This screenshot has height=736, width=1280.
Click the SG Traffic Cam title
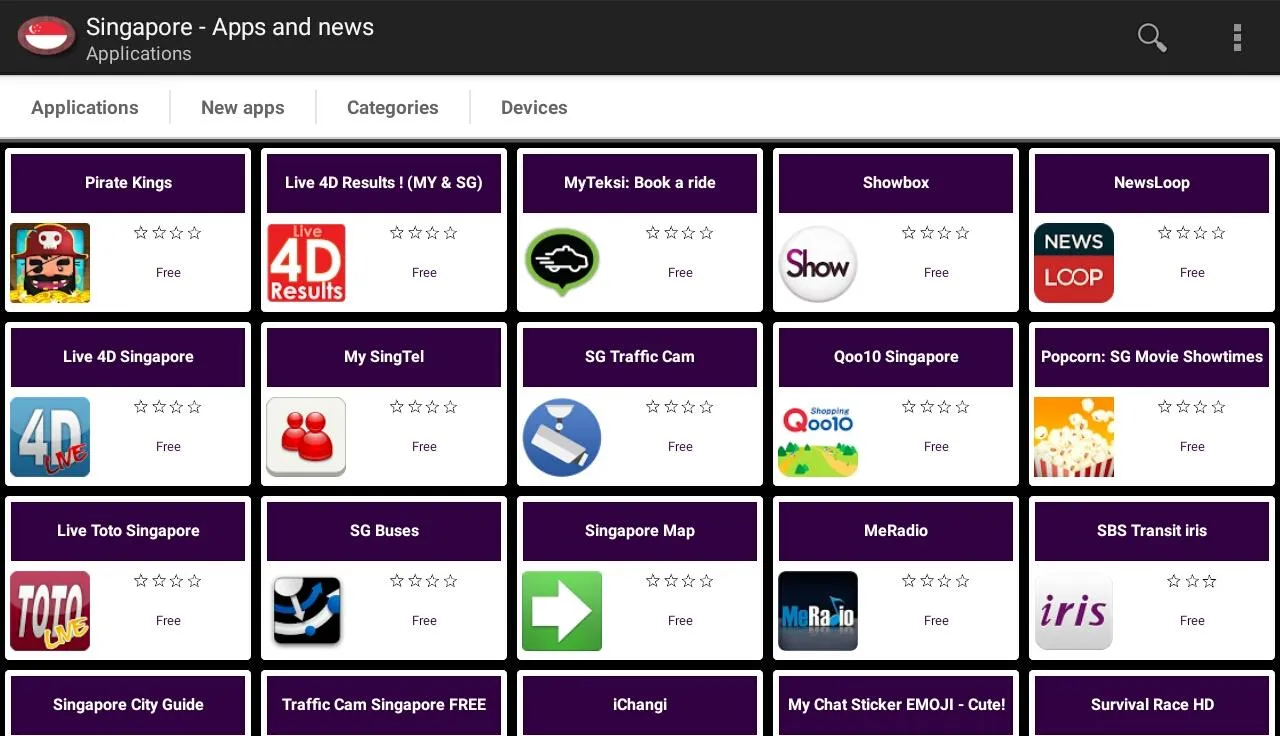pyautogui.click(x=640, y=357)
